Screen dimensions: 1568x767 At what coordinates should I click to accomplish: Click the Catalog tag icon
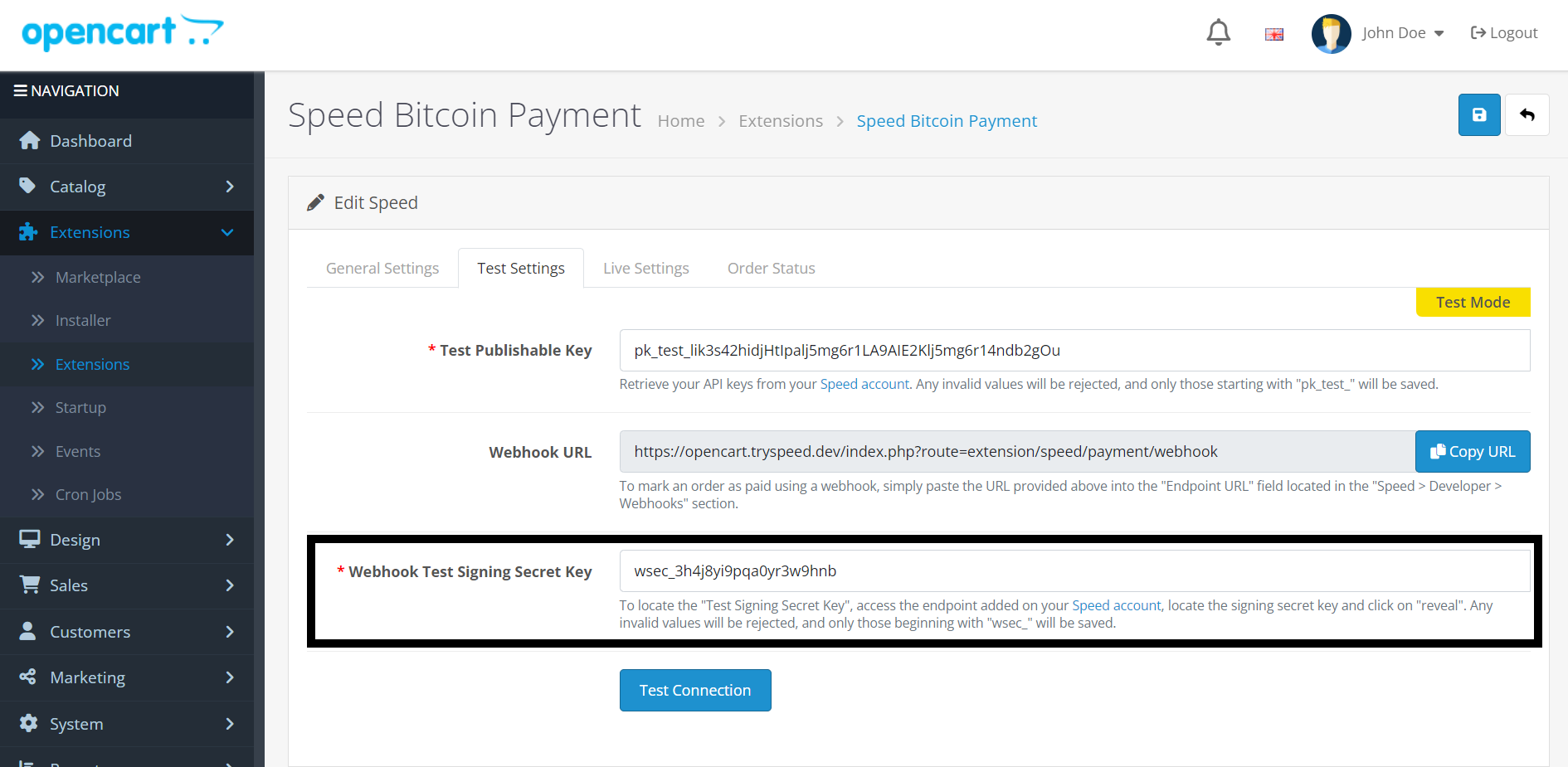coord(27,186)
